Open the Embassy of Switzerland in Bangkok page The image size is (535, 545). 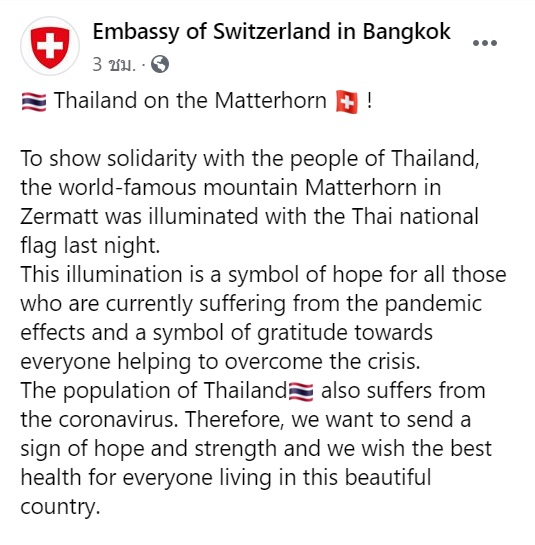[271, 32]
